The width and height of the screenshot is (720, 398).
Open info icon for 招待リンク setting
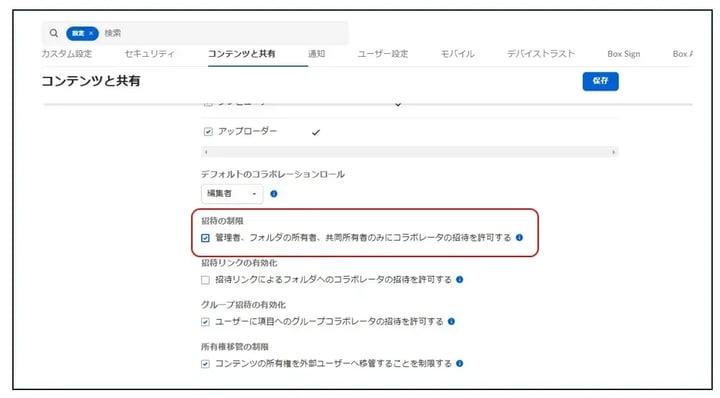tap(460, 279)
